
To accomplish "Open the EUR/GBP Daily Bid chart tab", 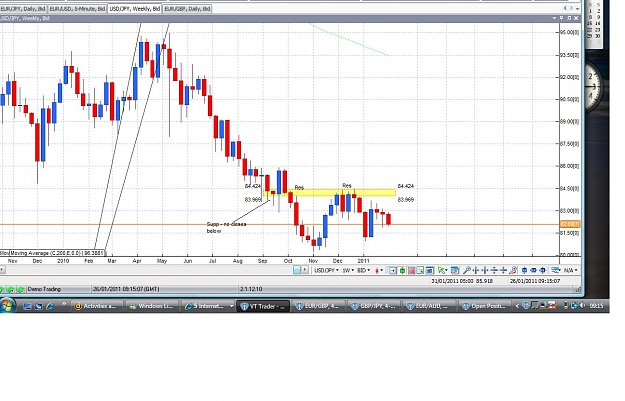I will coord(187,9).
